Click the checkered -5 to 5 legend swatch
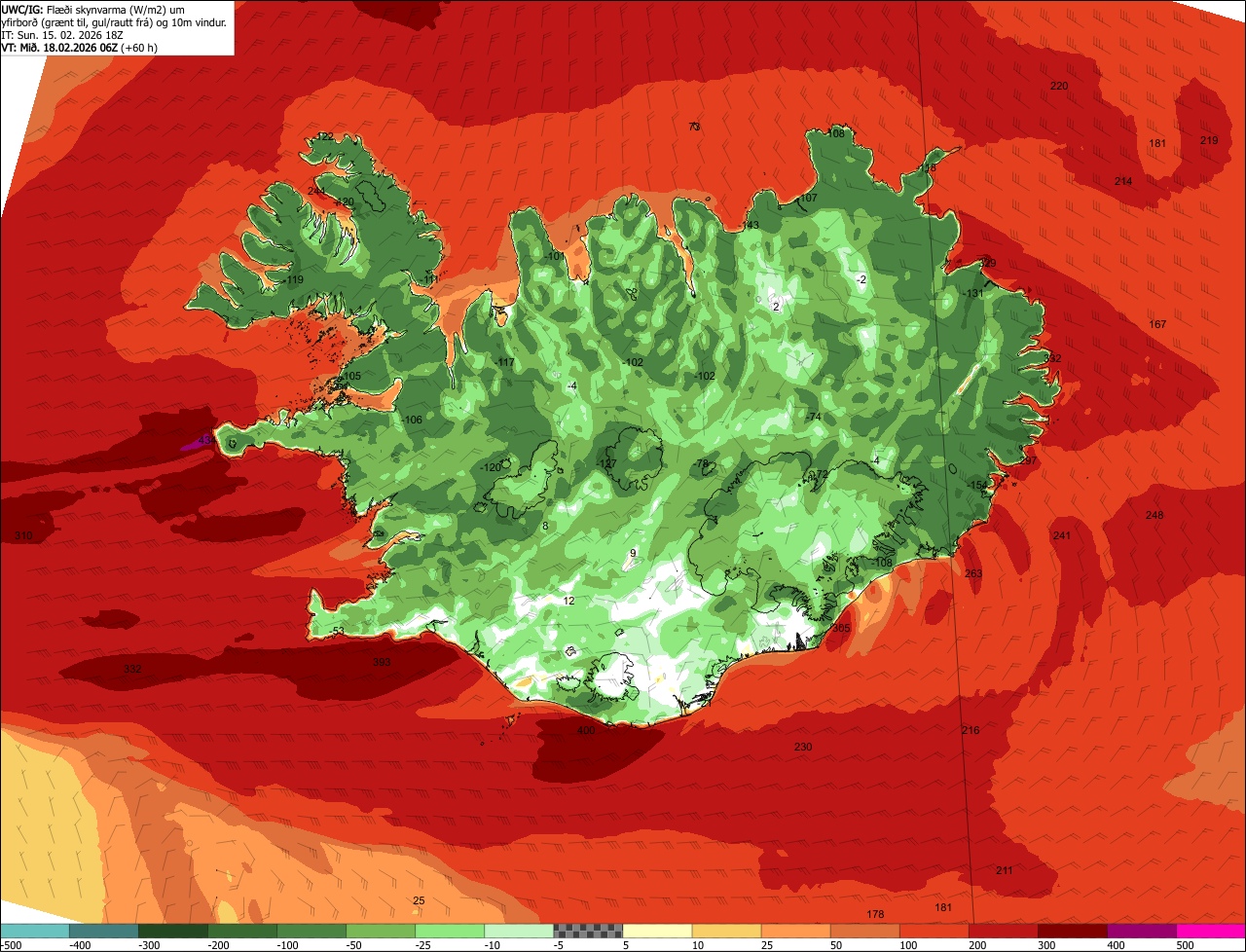Viewport: 1246px width, 952px height. 588,931
